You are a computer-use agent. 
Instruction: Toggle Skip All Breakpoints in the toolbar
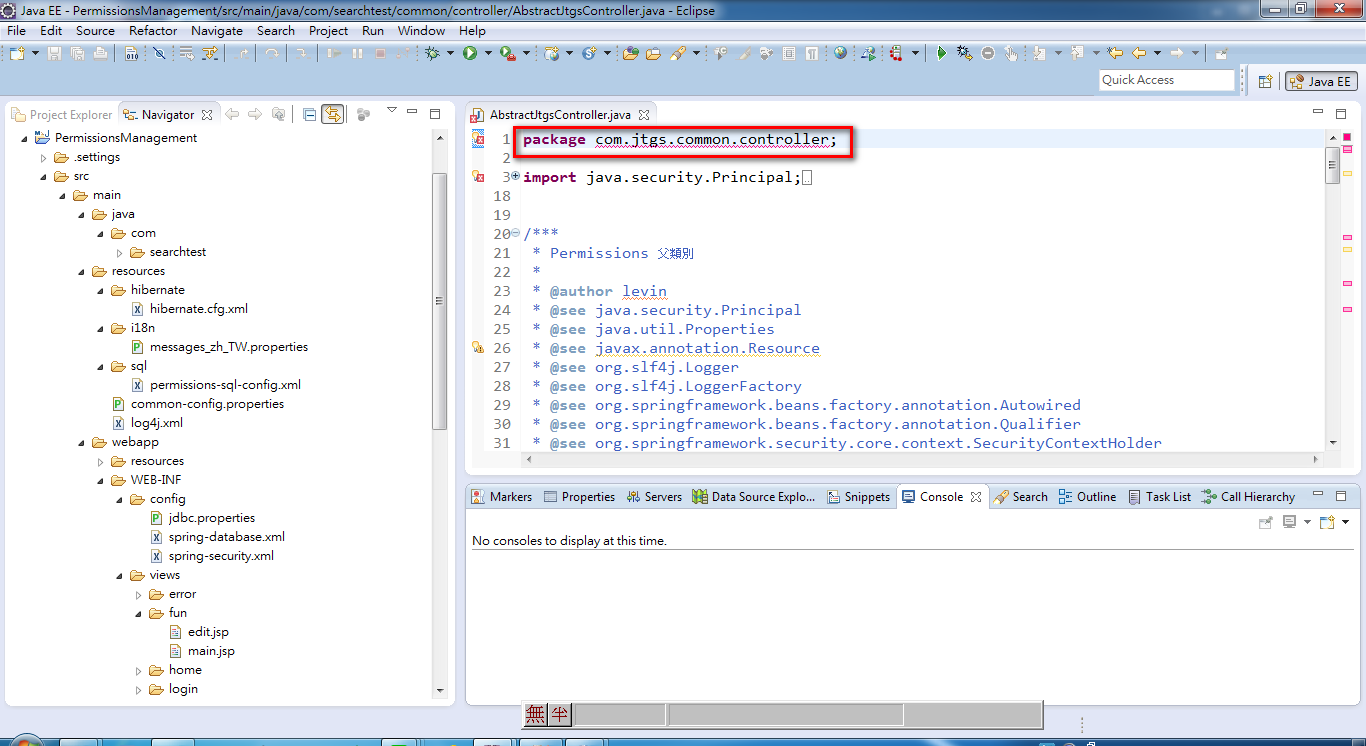pyautogui.click(x=987, y=53)
